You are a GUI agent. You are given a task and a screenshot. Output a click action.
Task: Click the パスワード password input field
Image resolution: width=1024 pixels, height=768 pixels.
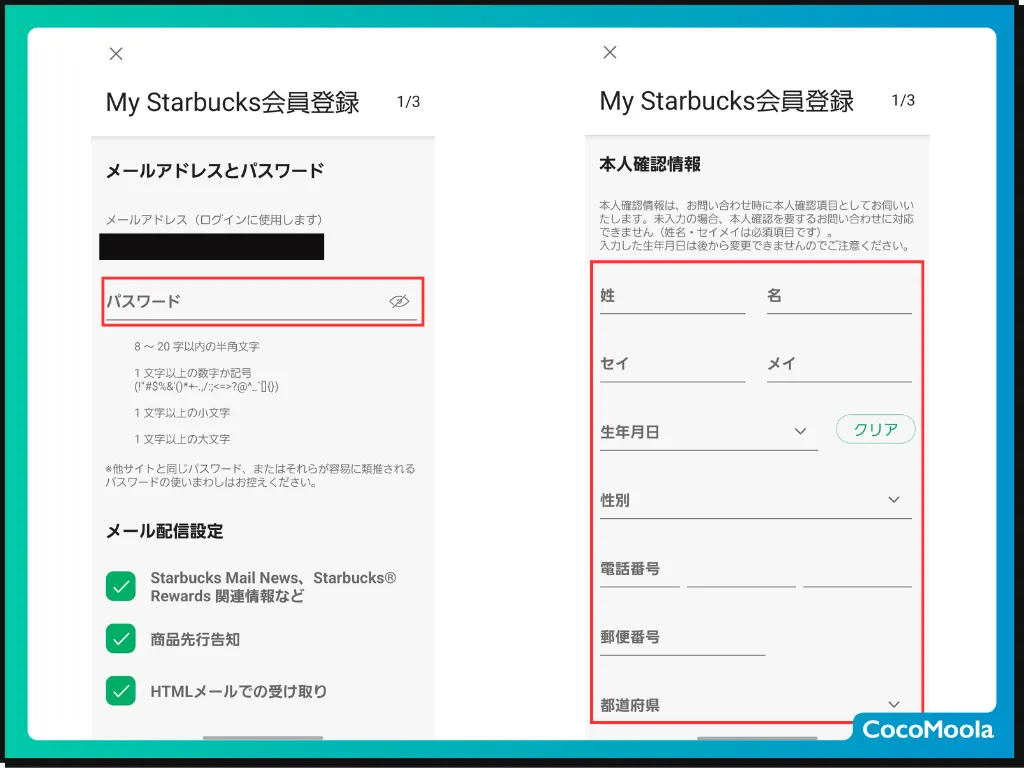coord(261,302)
